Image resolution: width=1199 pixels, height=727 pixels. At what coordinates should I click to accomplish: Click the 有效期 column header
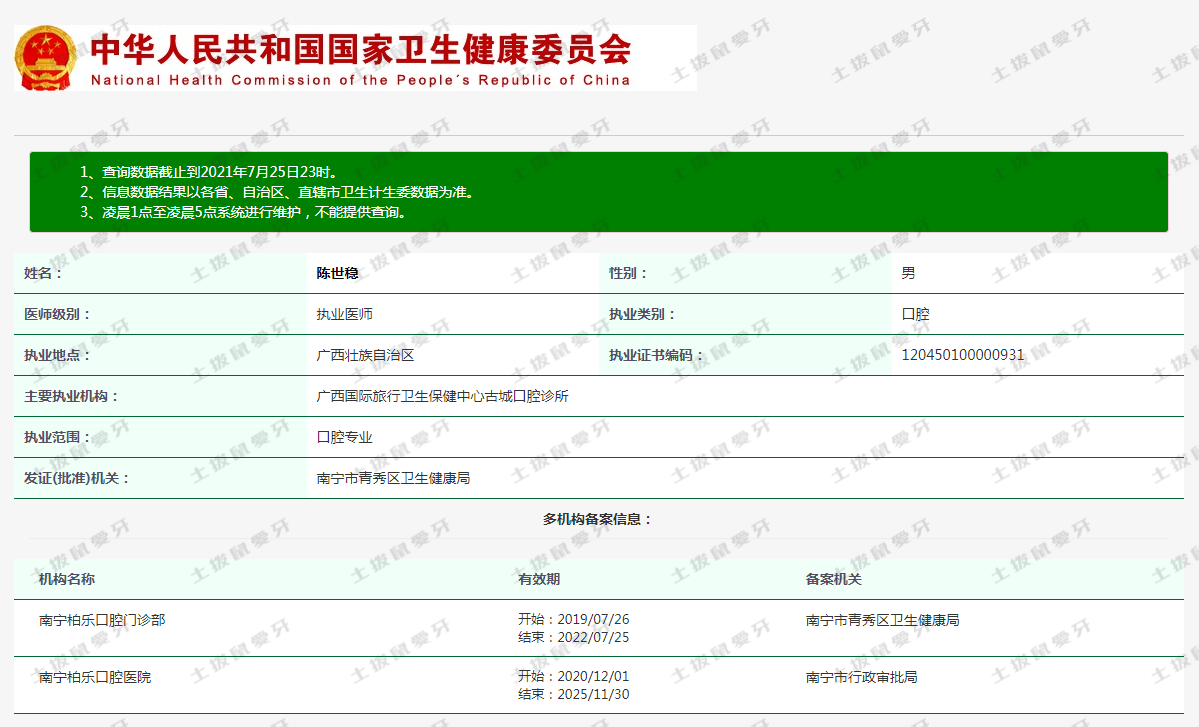(x=539, y=579)
